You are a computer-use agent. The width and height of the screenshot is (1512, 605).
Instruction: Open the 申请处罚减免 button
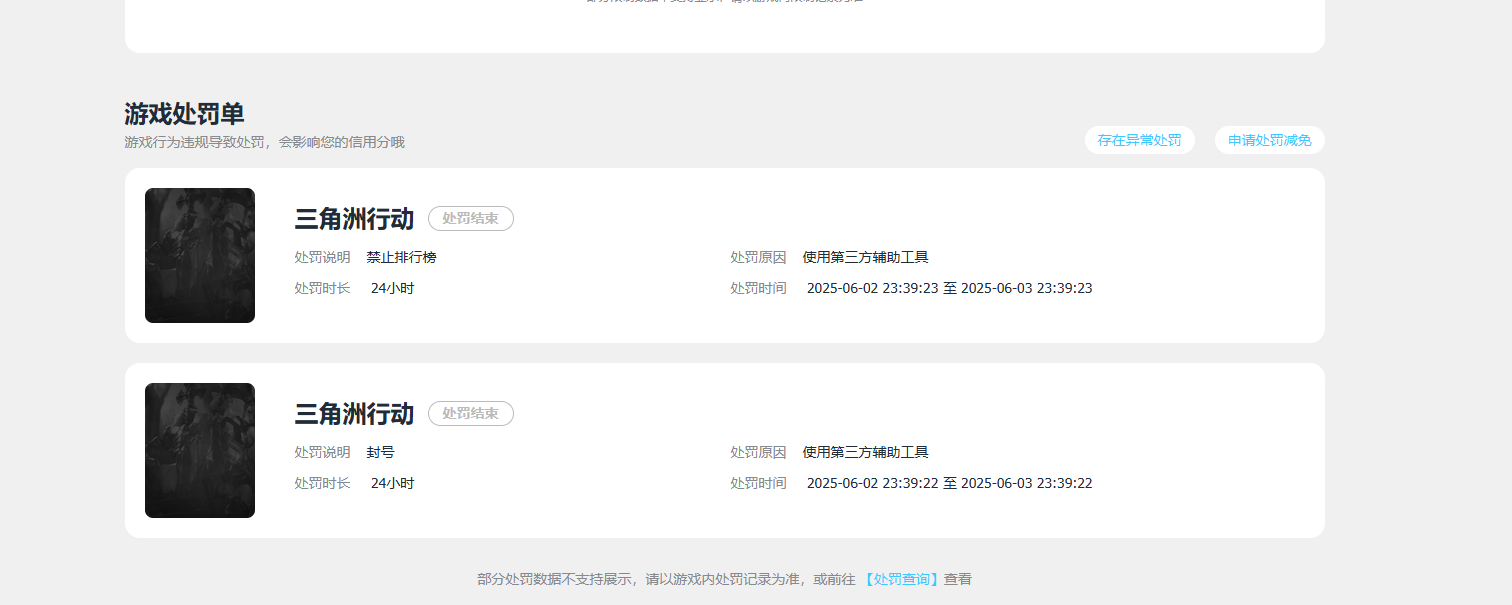click(x=1269, y=140)
